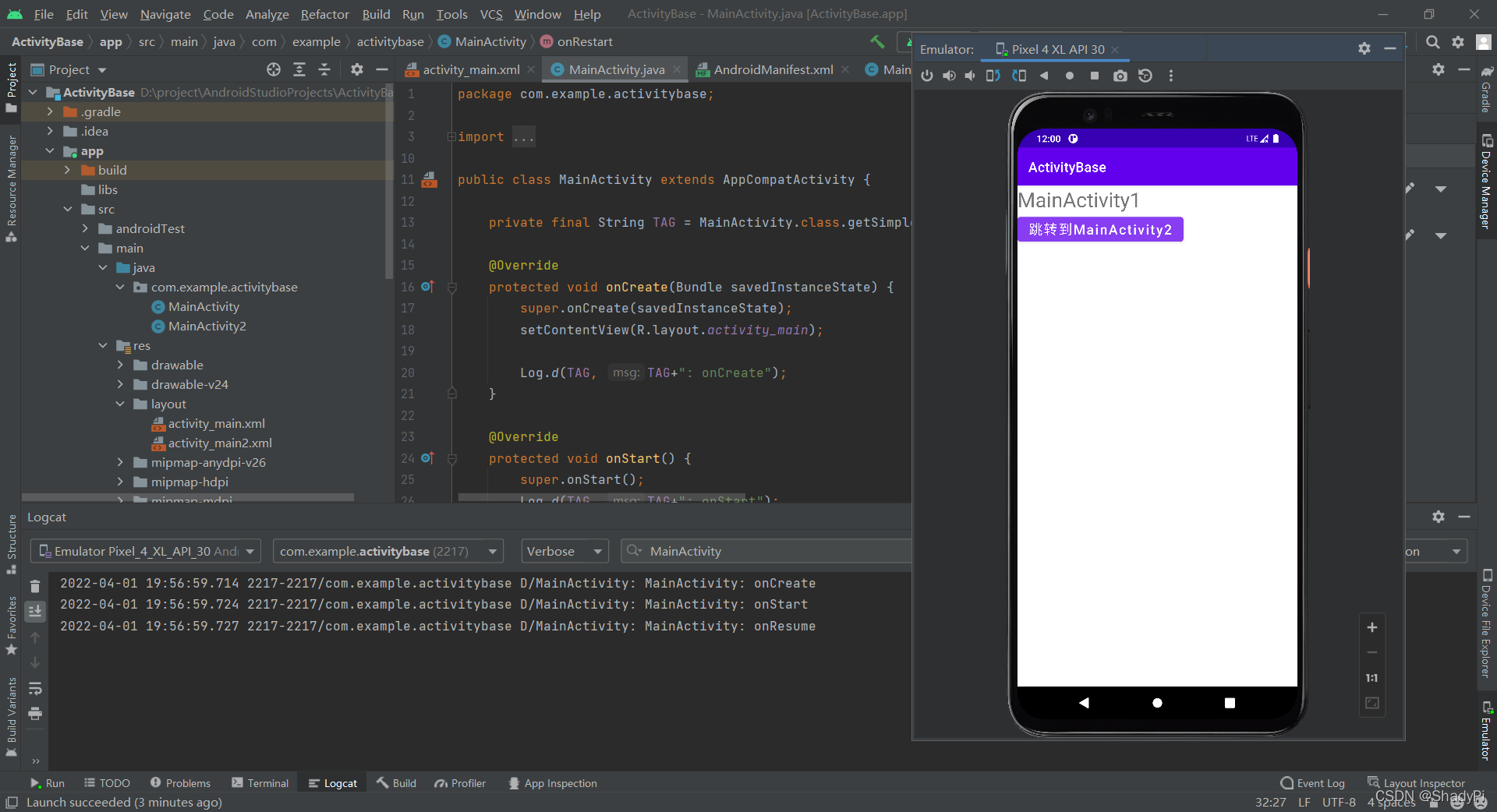
Task: Open Logcat panel settings gear
Action: click(x=1439, y=517)
